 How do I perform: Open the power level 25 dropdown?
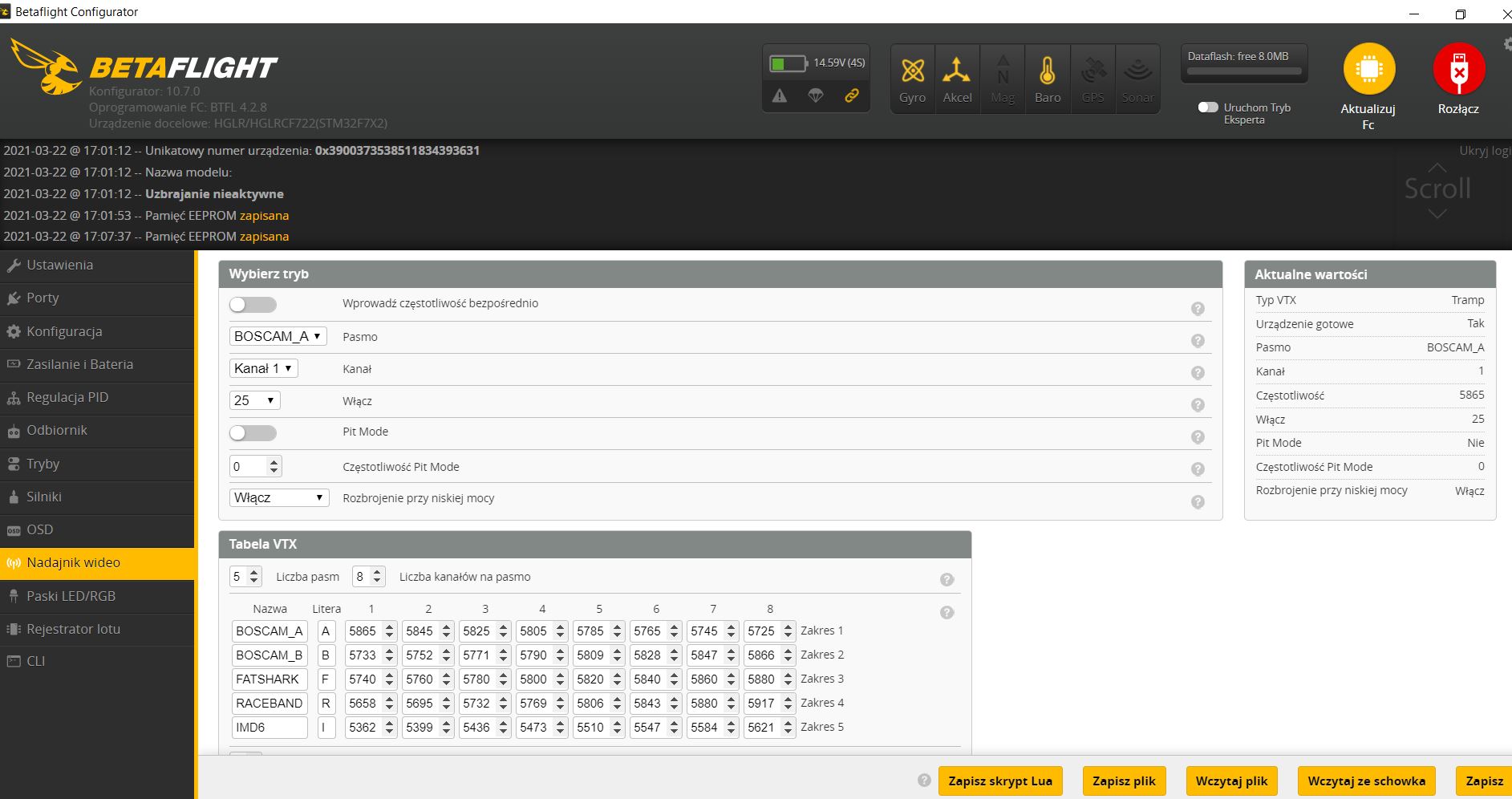[254, 400]
